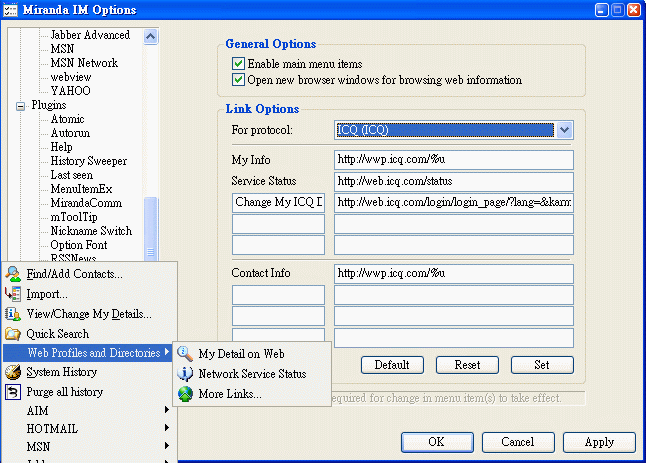Choose View/Change My Details... entry
Screen dimensions: 646x463
[x=89, y=314]
